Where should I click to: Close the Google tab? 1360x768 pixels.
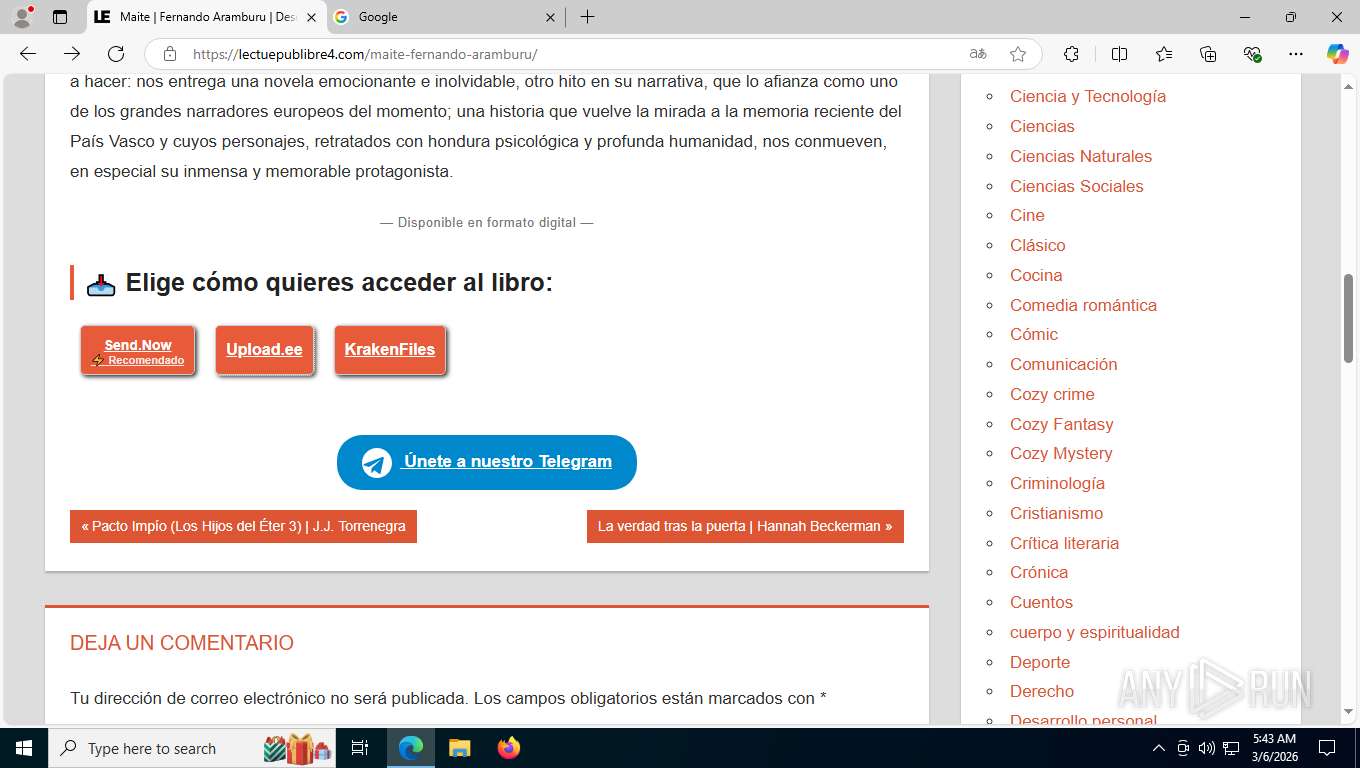click(x=551, y=17)
